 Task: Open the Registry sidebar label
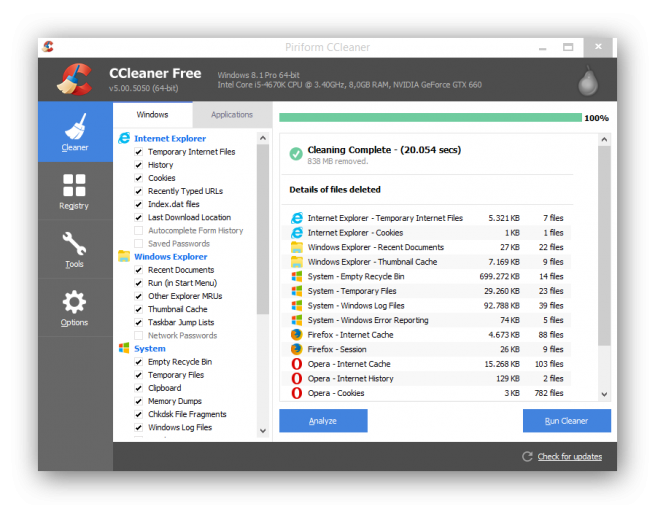coord(74,206)
